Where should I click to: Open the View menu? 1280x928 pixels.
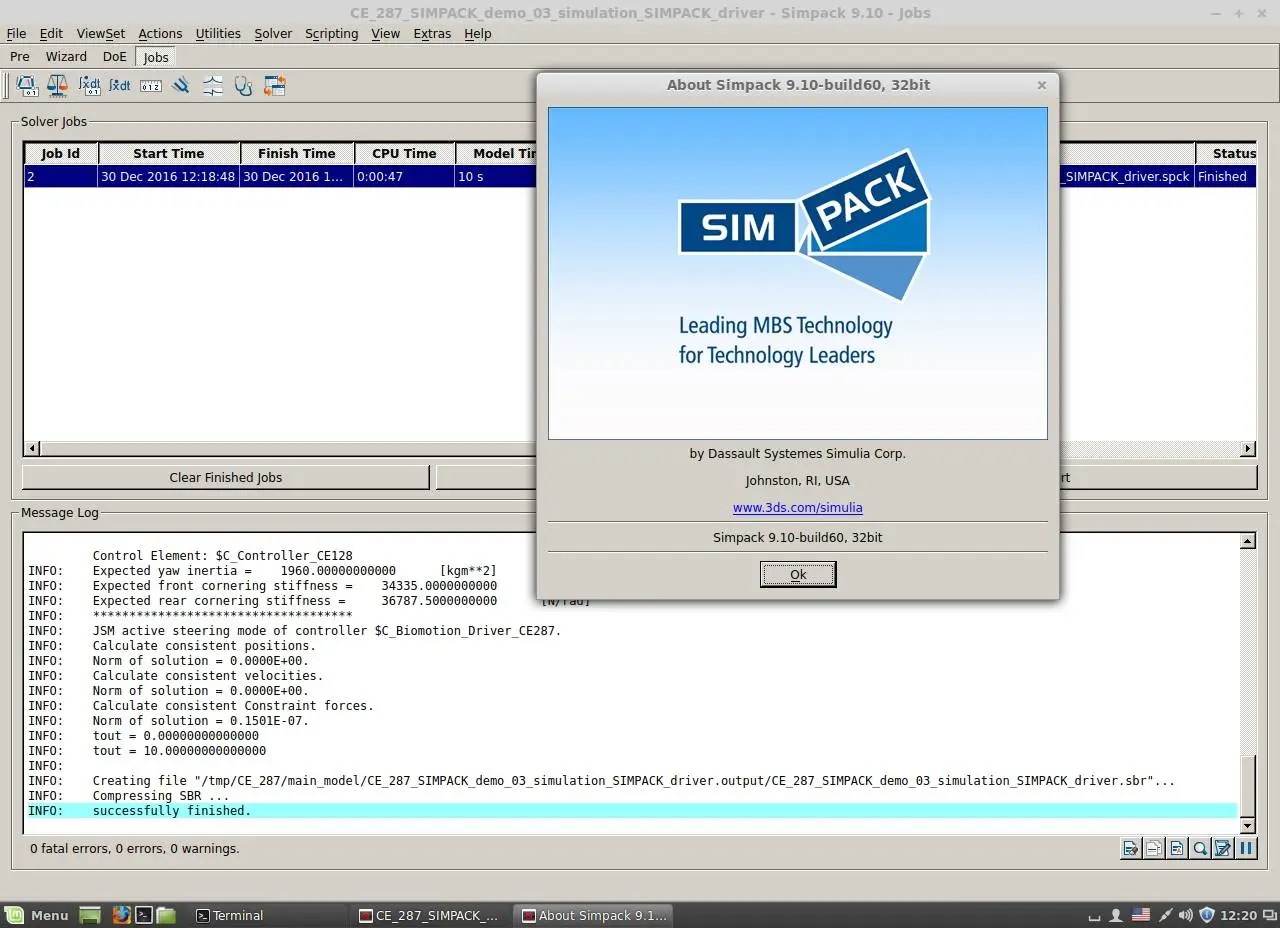(385, 33)
